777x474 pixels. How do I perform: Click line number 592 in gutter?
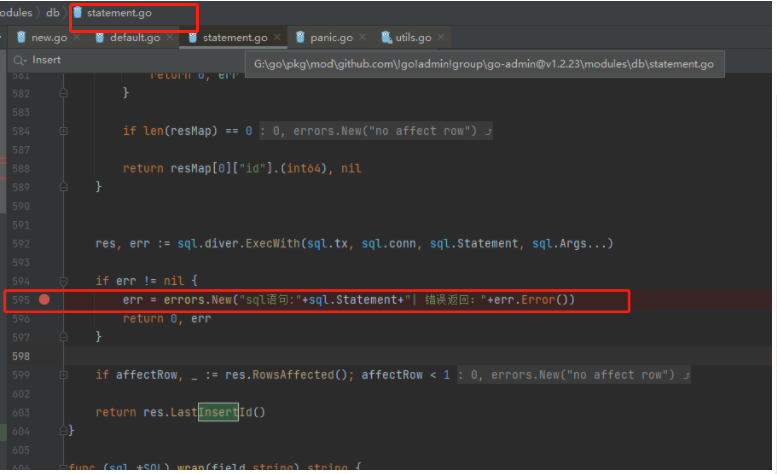(x=21, y=244)
